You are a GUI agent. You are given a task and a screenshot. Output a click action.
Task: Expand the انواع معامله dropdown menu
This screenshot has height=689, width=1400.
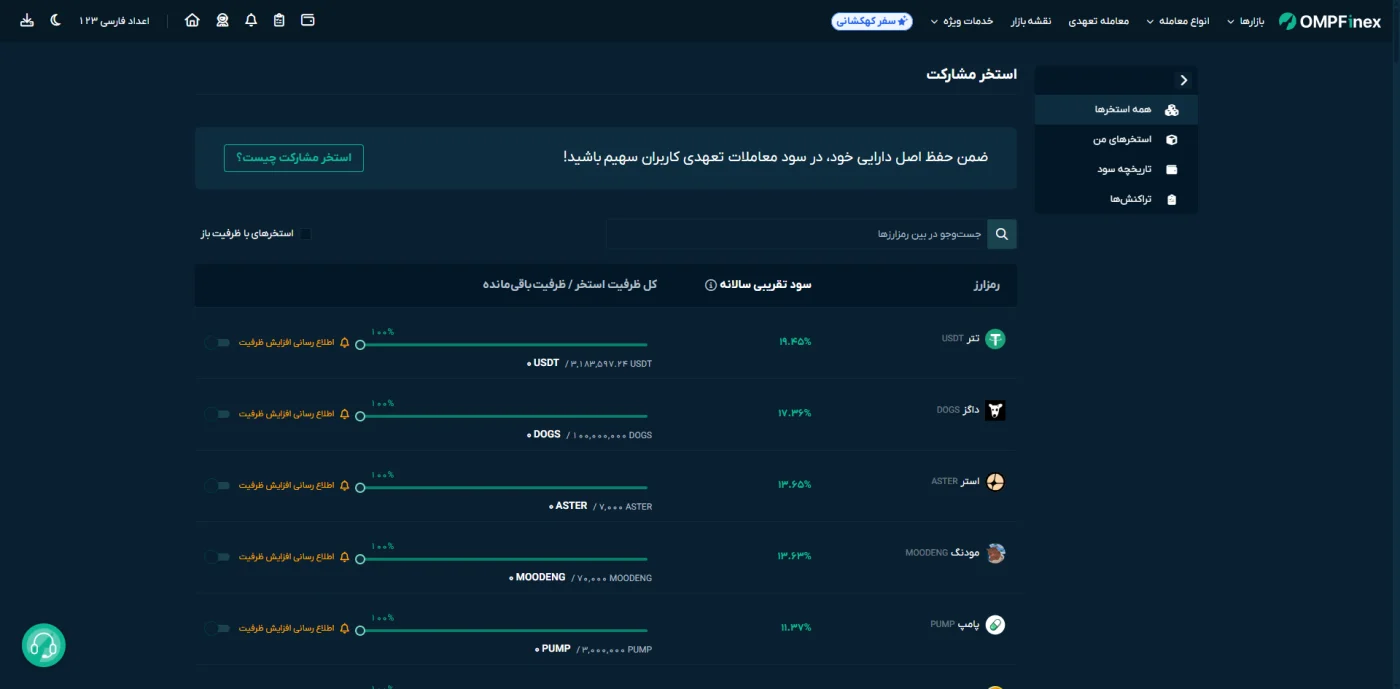(x=1177, y=21)
